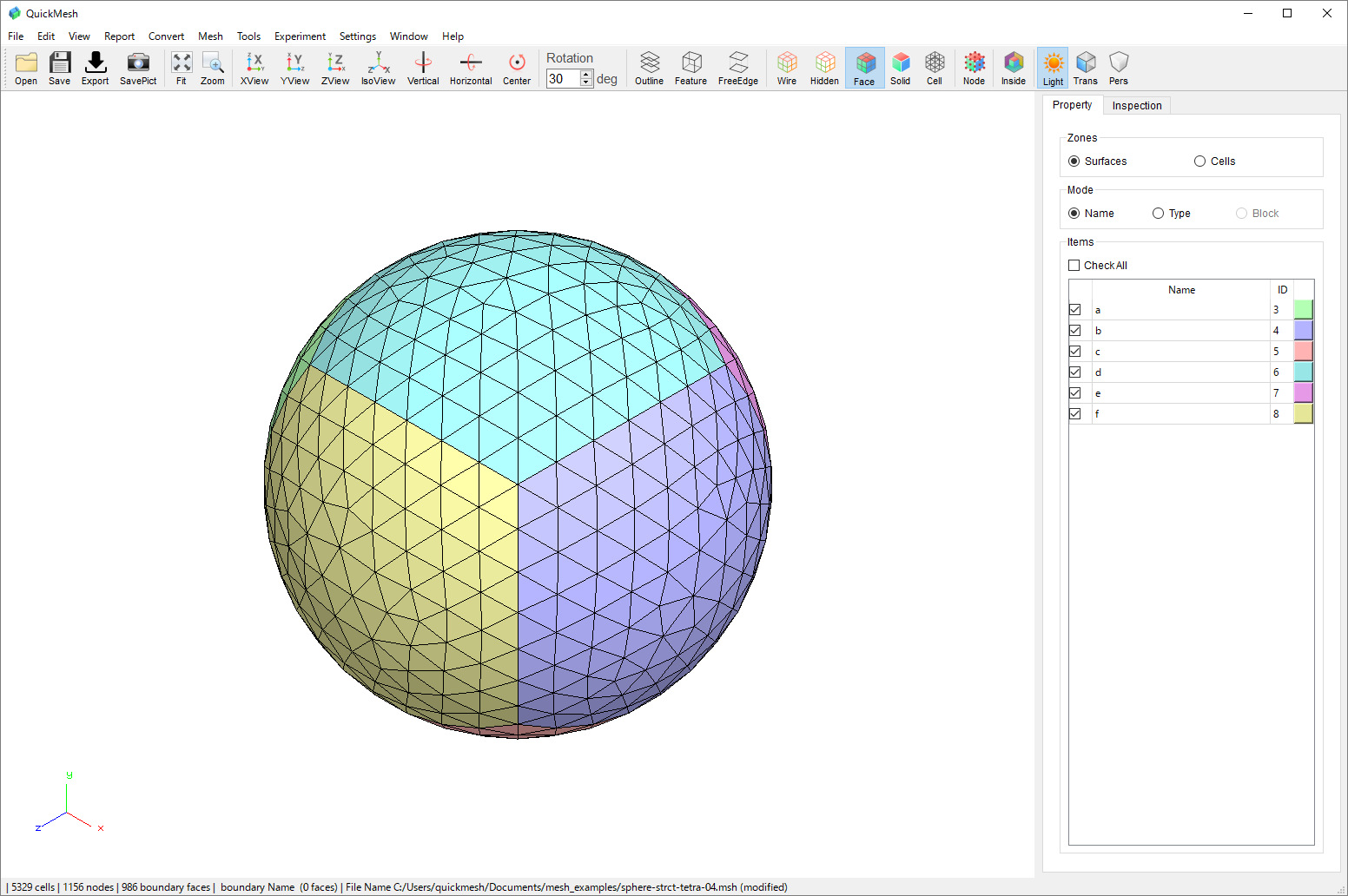The width and height of the screenshot is (1348, 896).
Task: Increase rotation angle with the up stepper arrow
Action: [x=586, y=75]
